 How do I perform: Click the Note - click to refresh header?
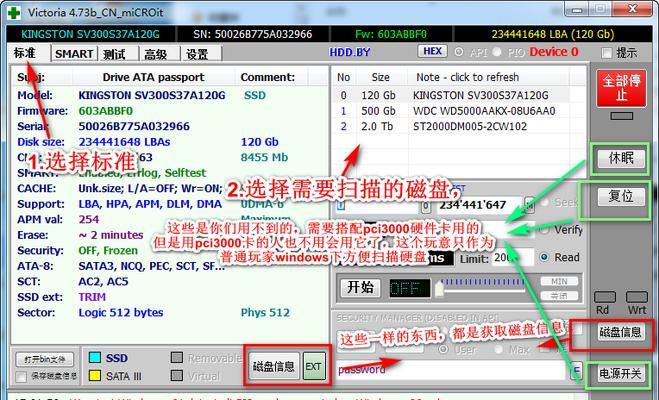pos(467,77)
